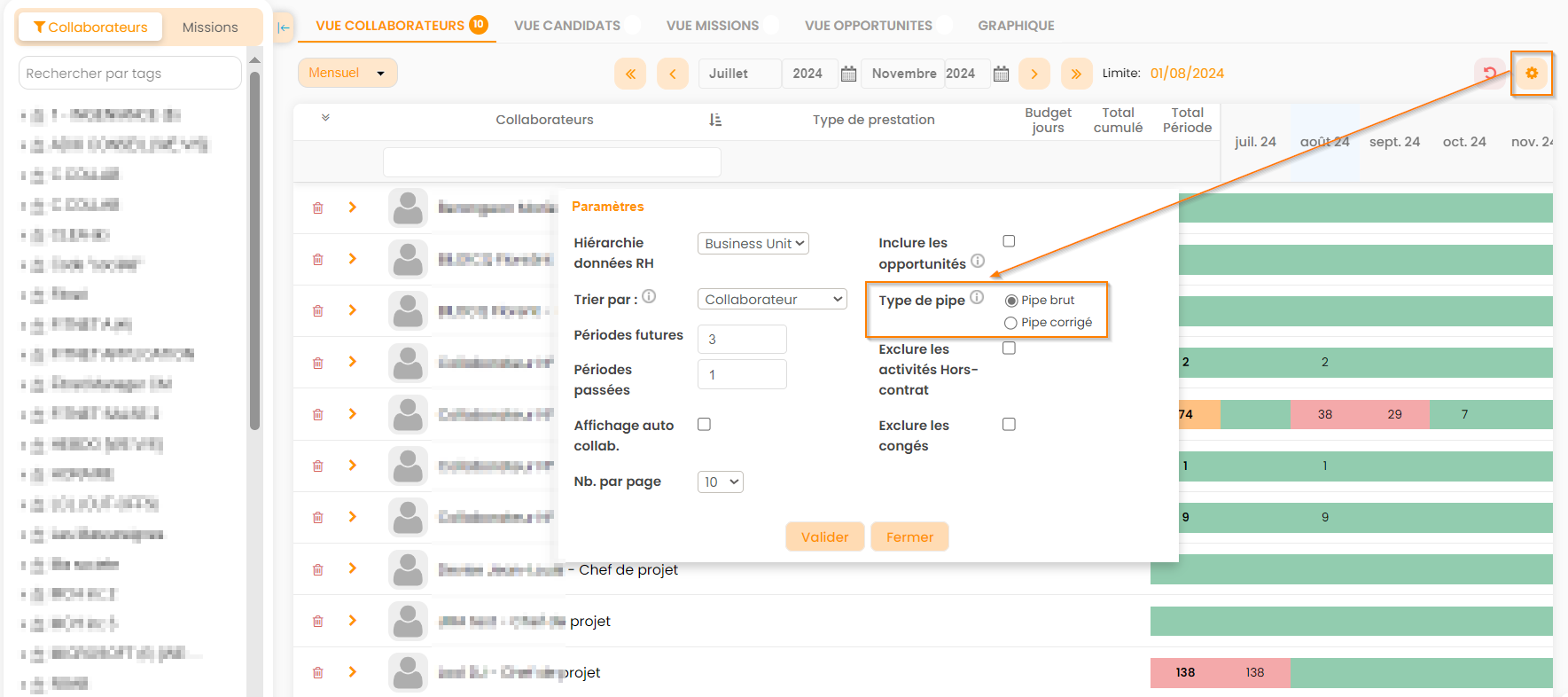Toggle the Affichage auto collab. checkbox
The image size is (1568, 697).
click(x=704, y=425)
